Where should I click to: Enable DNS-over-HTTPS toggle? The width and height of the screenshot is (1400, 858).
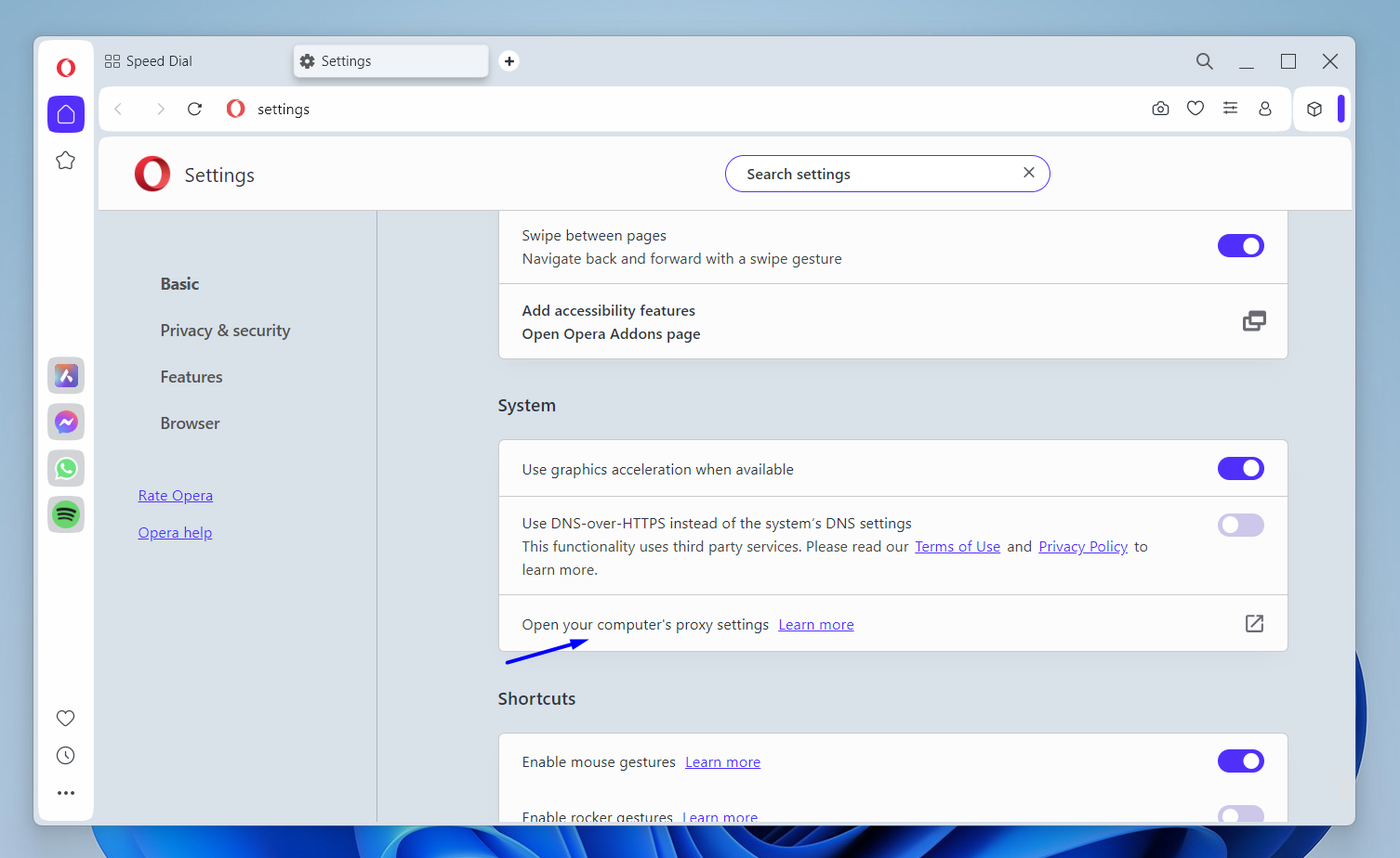pyautogui.click(x=1241, y=525)
